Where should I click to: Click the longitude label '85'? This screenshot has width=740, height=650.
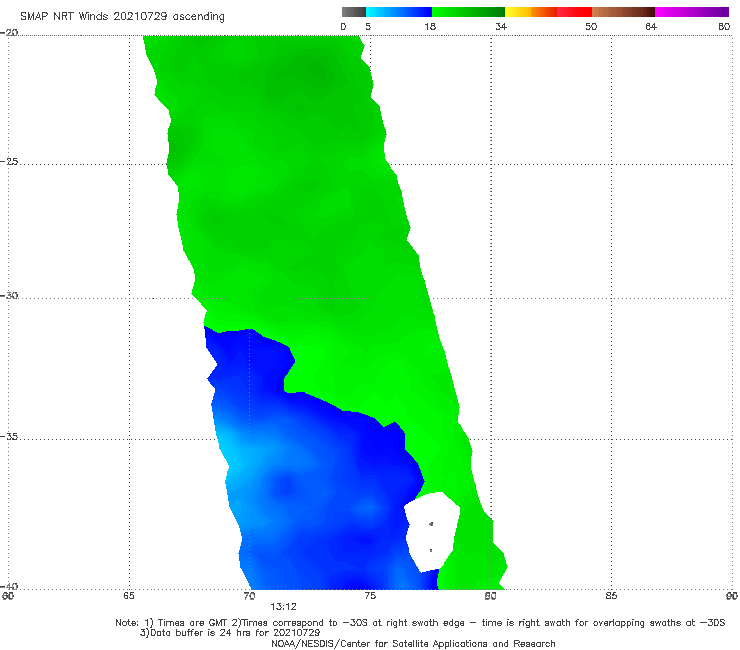pos(611,596)
